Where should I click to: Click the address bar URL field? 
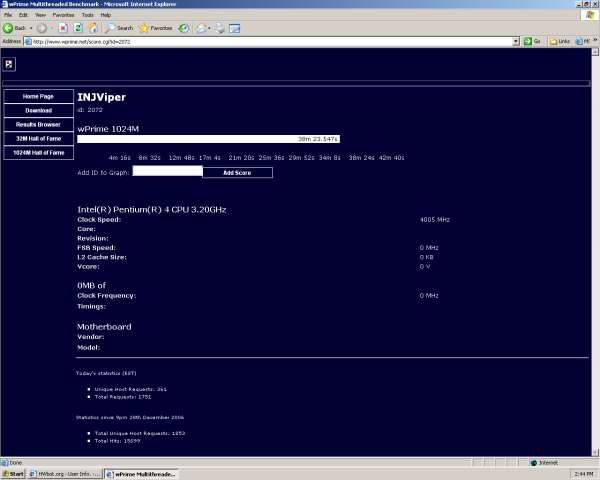(x=272, y=41)
